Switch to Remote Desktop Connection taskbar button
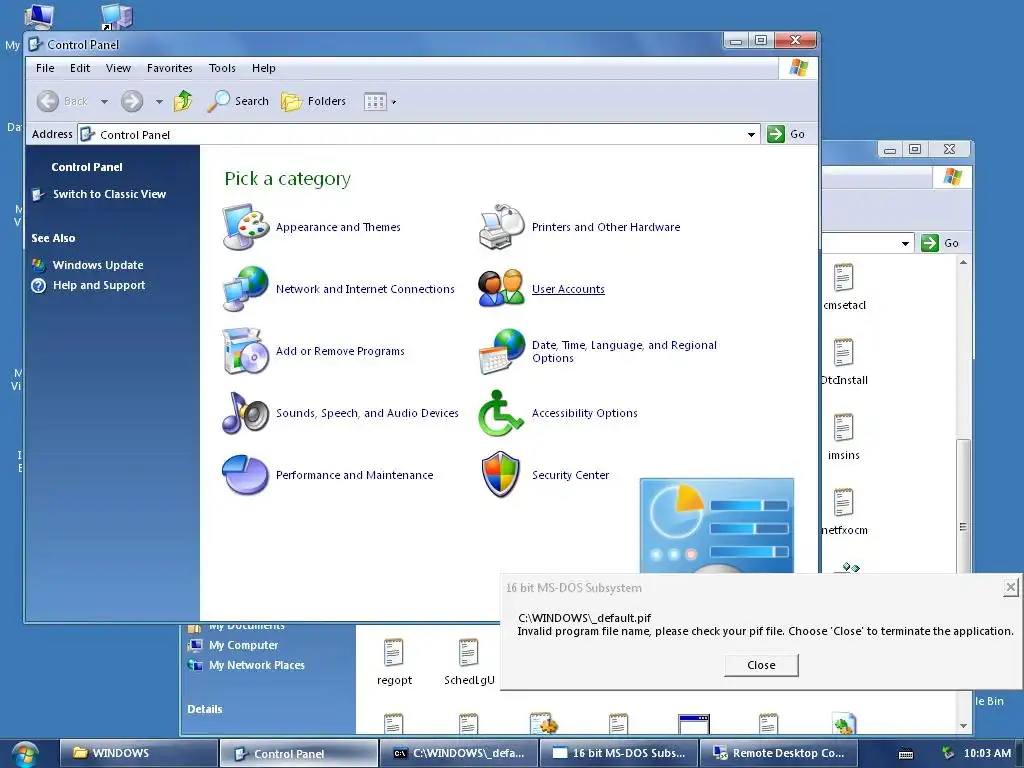1024x768 pixels. coord(778,753)
